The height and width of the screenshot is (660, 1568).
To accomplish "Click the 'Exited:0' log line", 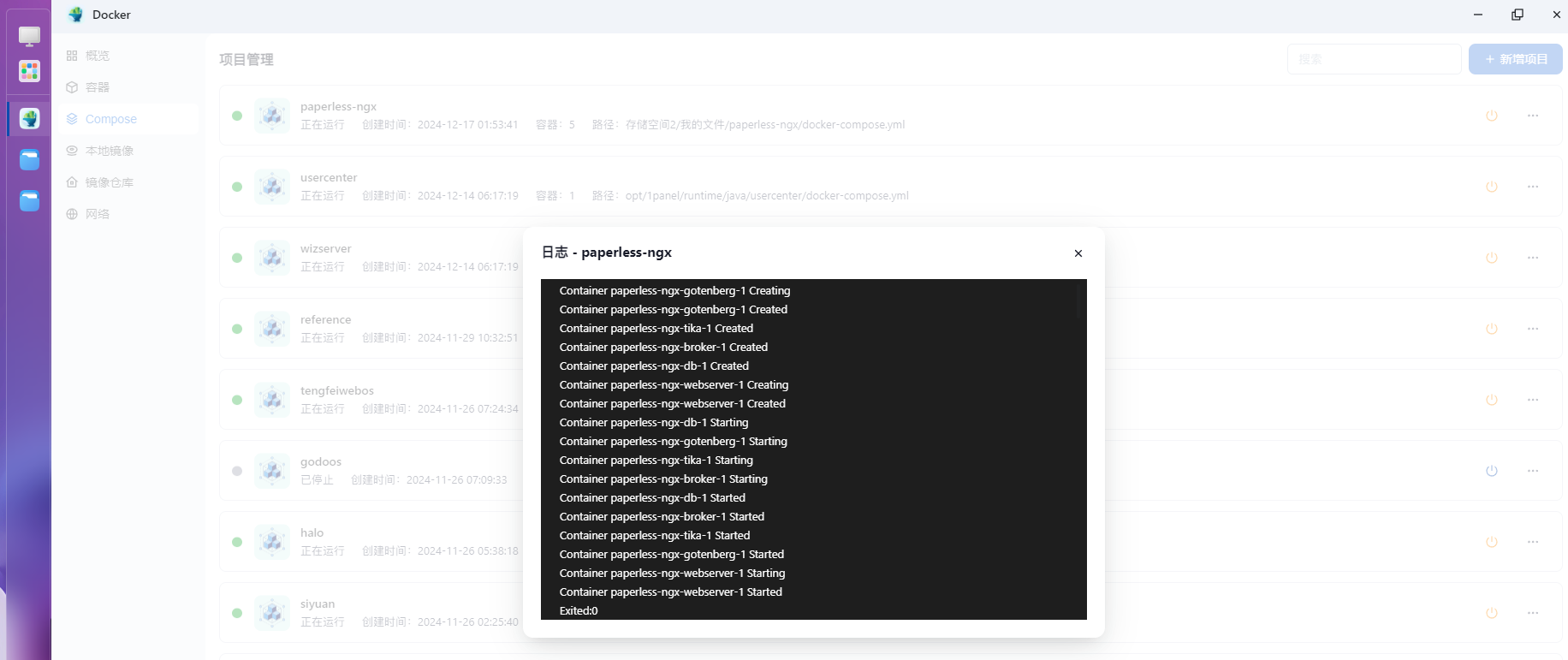I will [579, 611].
